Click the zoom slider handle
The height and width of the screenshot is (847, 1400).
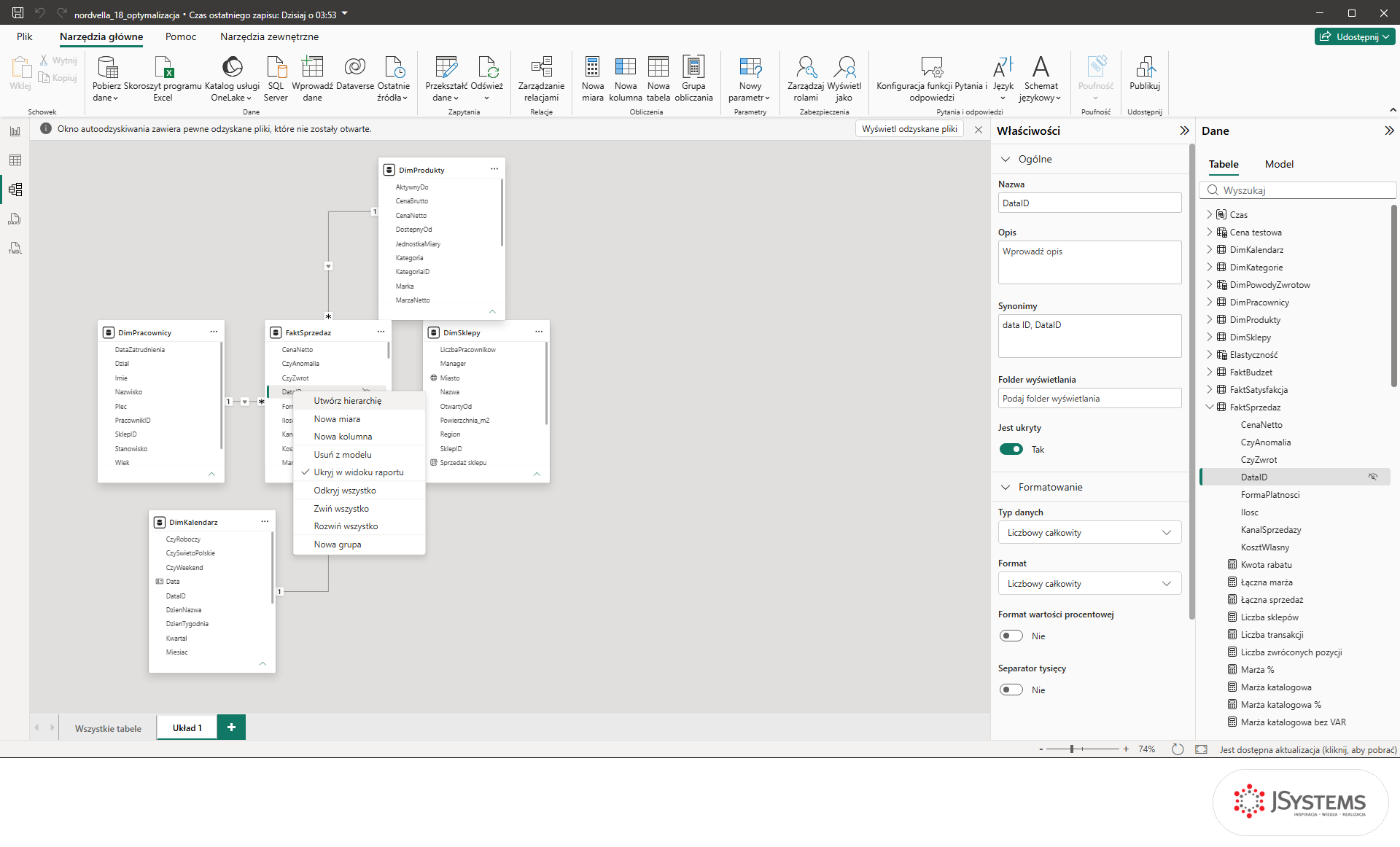(1072, 749)
